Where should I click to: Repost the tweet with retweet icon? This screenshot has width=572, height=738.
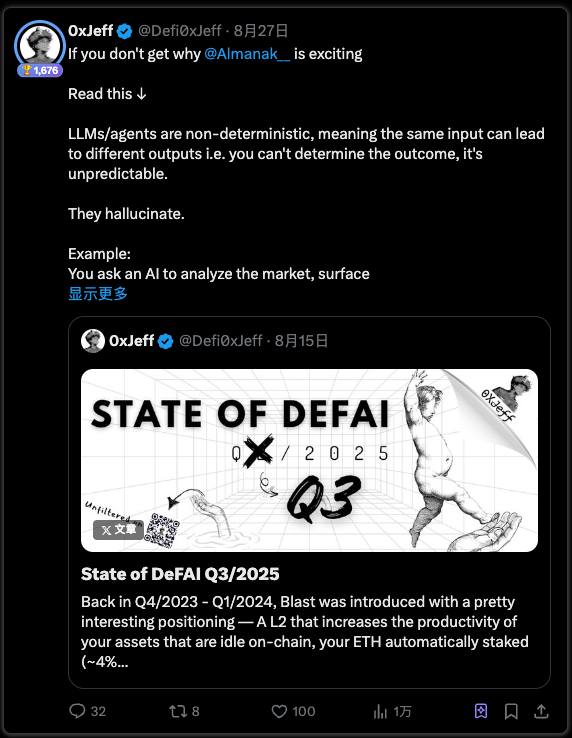pyautogui.click(x=178, y=711)
